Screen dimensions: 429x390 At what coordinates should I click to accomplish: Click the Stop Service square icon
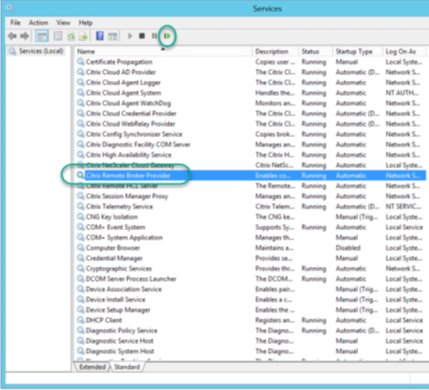pos(142,36)
